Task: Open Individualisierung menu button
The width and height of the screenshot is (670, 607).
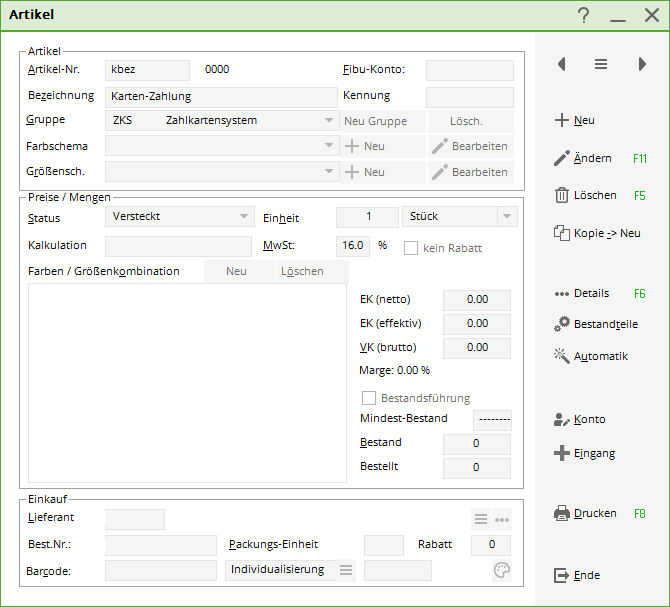Action: tap(346, 570)
